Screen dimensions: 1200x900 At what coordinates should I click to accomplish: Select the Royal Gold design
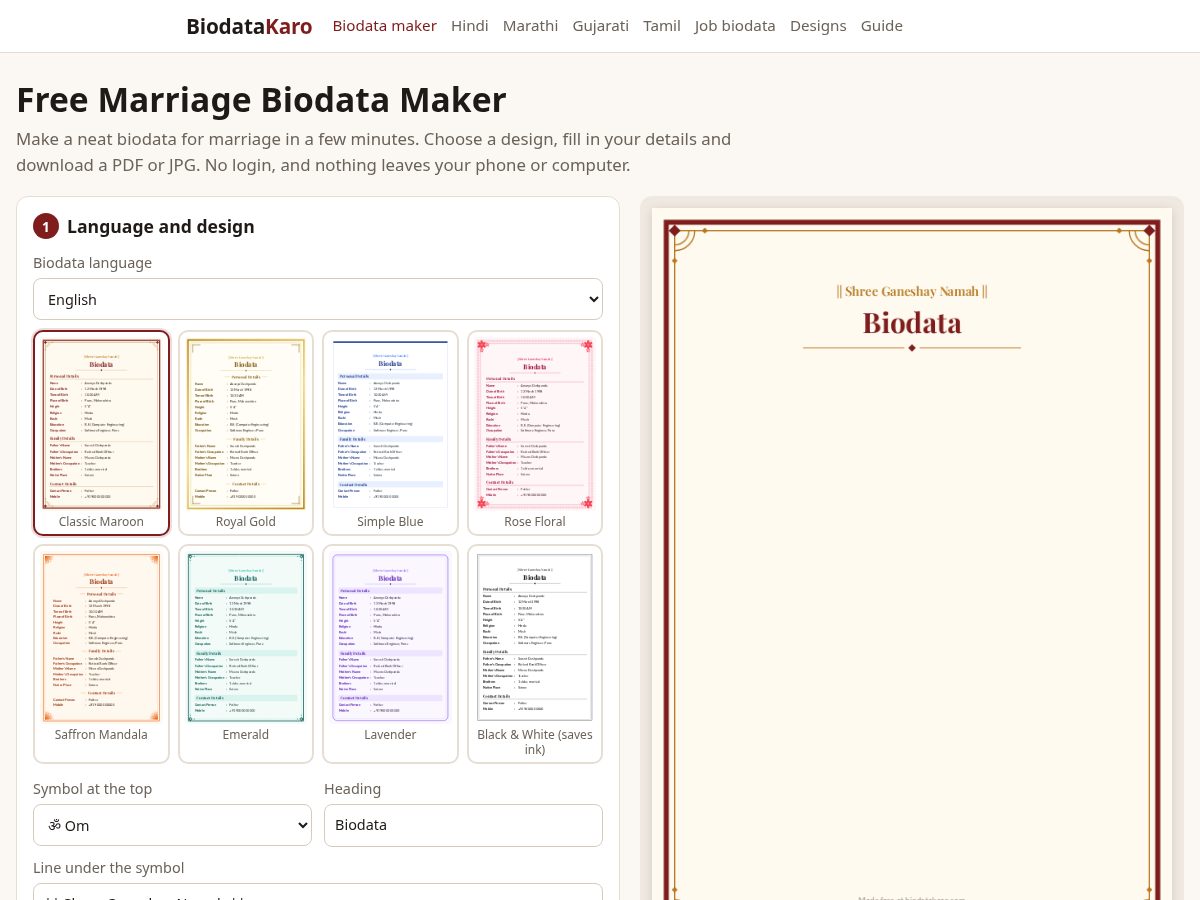click(x=246, y=433)
